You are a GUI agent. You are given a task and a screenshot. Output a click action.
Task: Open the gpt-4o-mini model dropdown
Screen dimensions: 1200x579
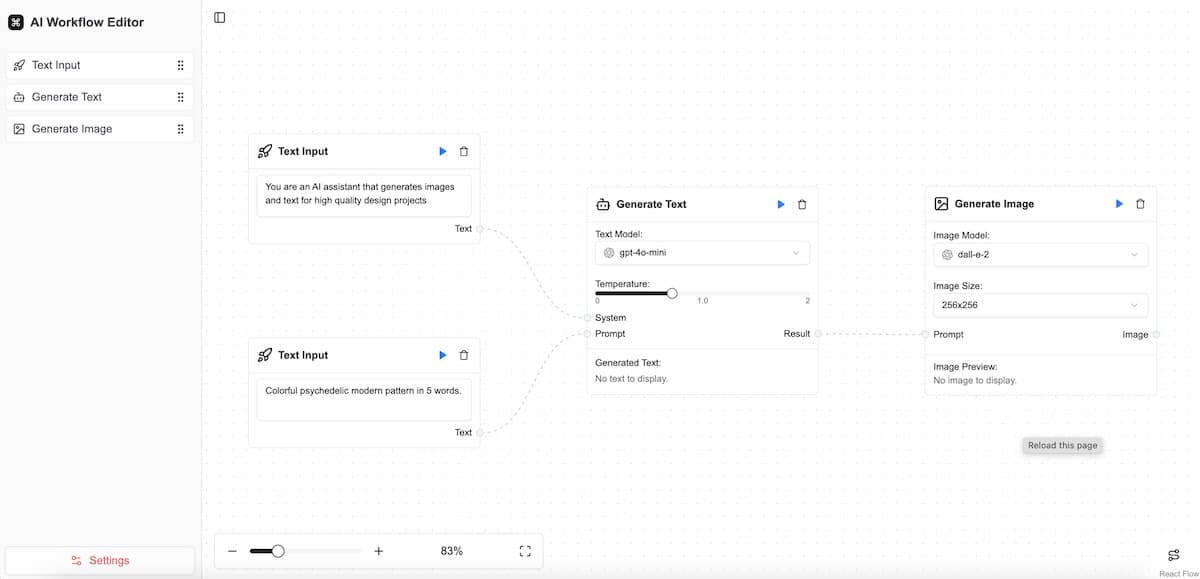click(702, 252)
